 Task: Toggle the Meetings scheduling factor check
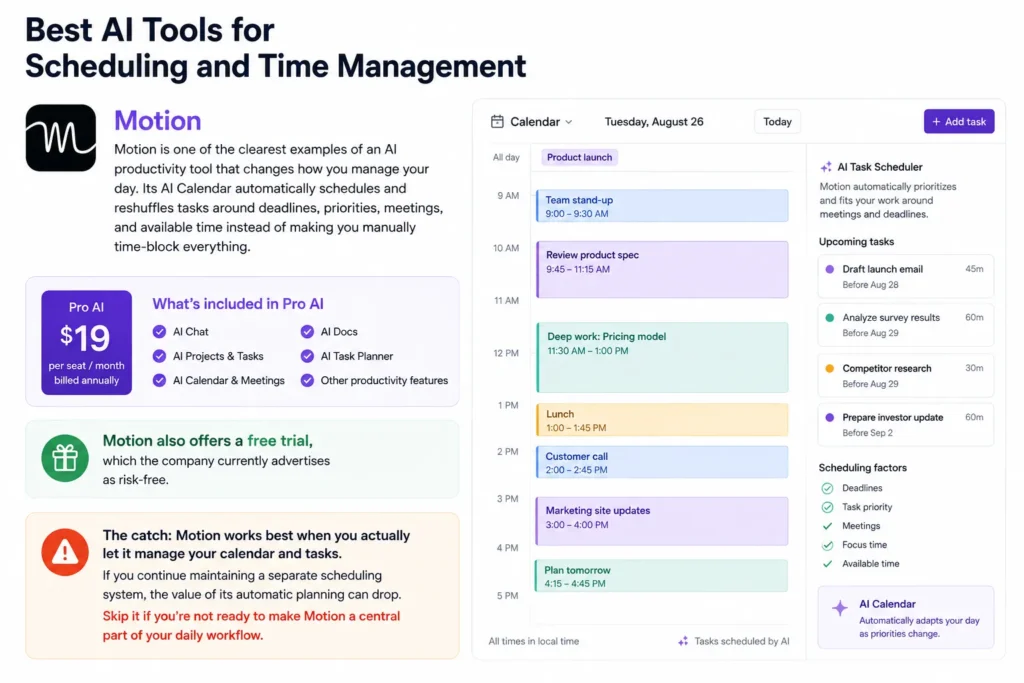pyautogui.click(x=827, y=526)
